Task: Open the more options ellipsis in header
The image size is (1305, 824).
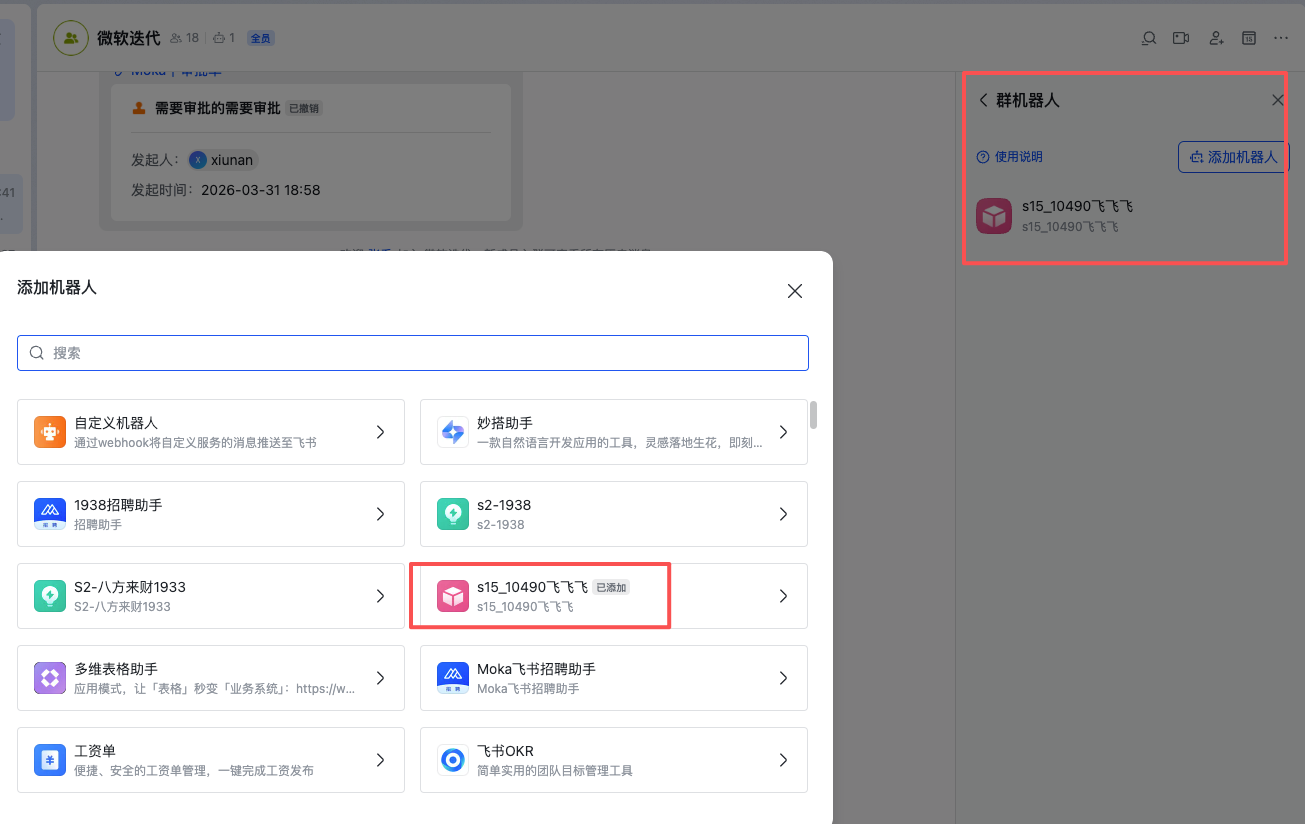Action: [x=1281, y=38]
